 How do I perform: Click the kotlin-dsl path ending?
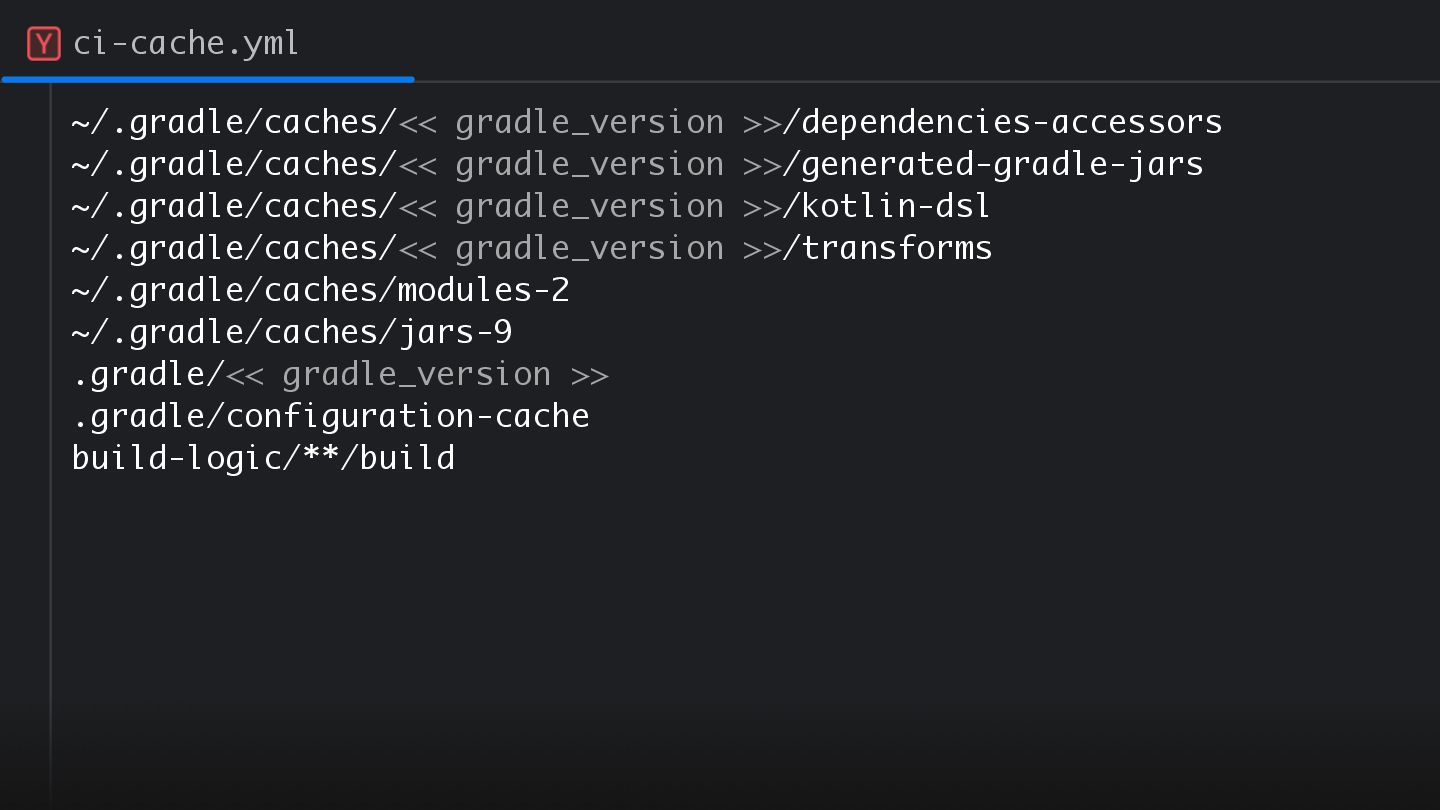pos(896,206)
